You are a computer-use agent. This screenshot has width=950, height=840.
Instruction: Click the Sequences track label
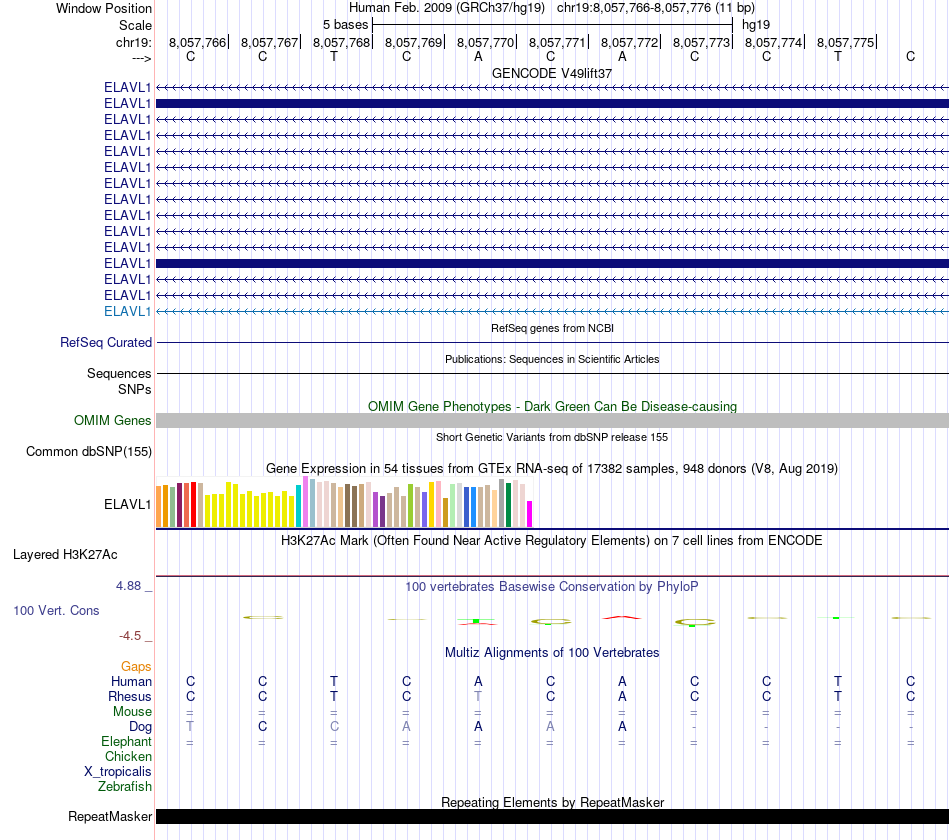[119, 373]
